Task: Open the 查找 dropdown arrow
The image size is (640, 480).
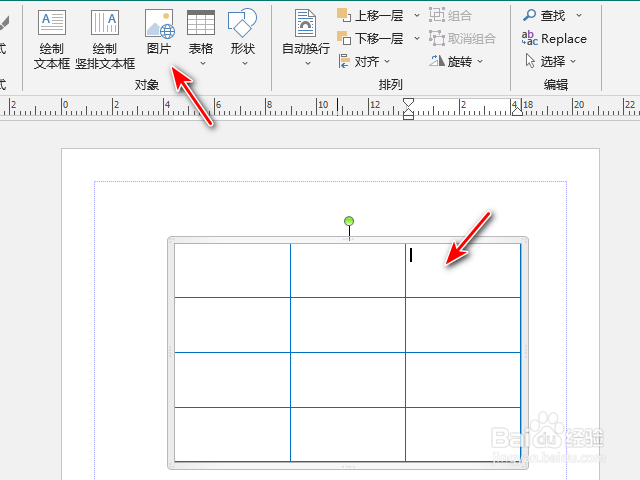Action: point(579,16)
